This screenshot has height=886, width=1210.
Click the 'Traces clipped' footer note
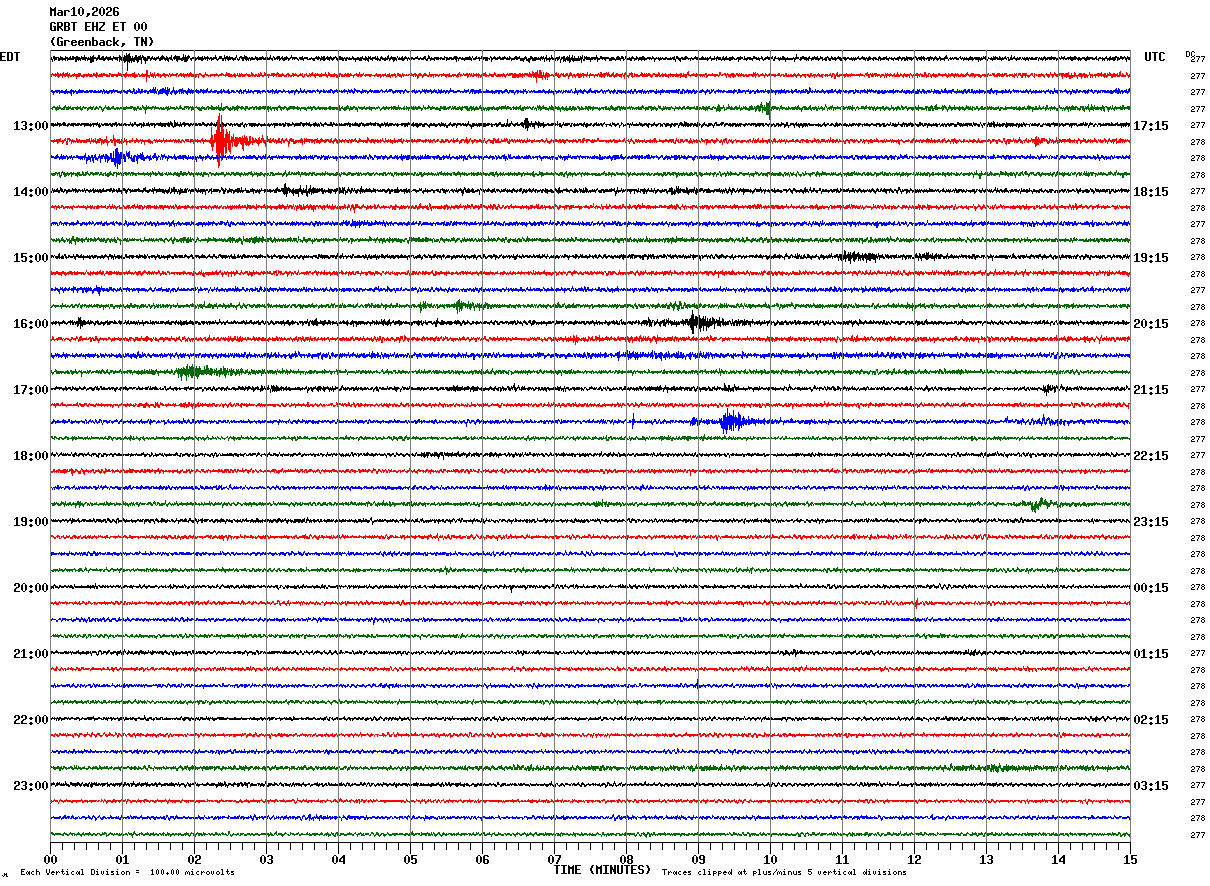[x=784, y=873]
